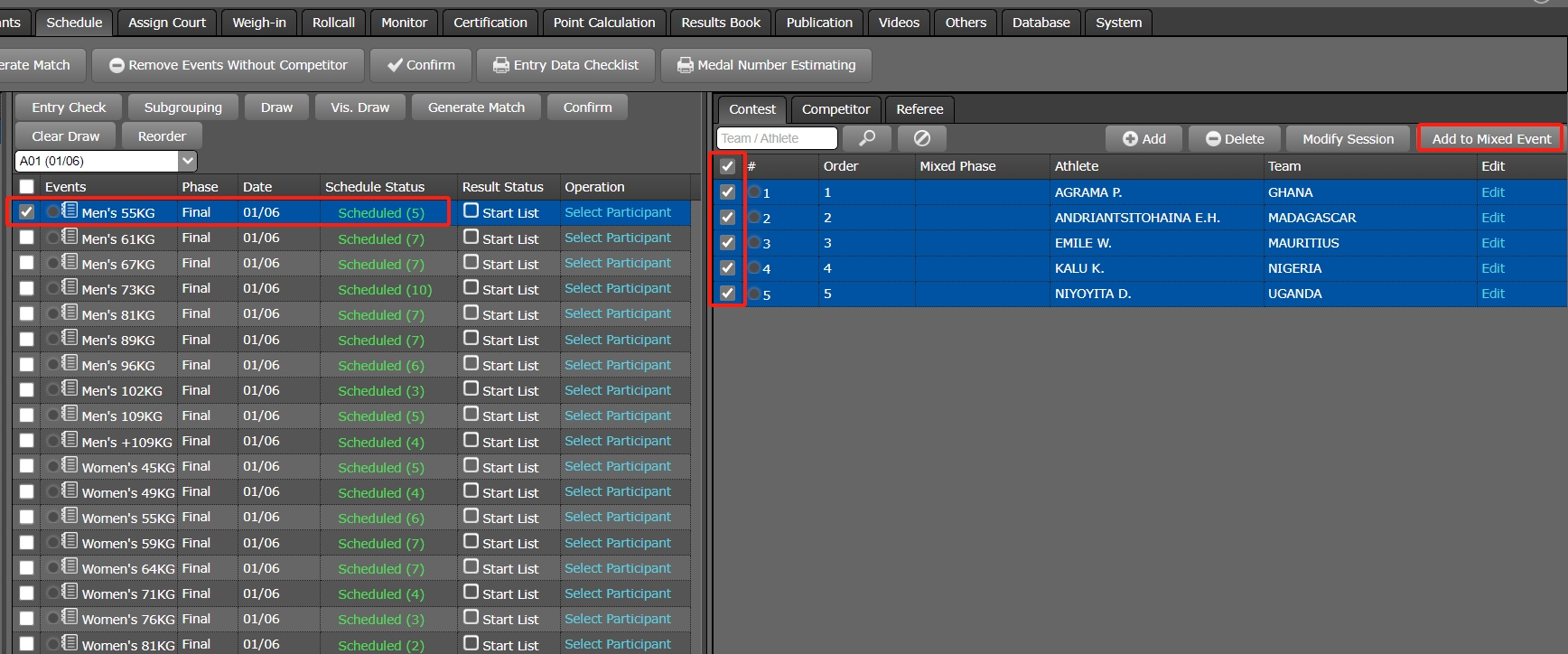This screenshot has width=1568, height=654.
Task: Toggle the select-all checkbox in Events header
Action: [x=27, y=186]
